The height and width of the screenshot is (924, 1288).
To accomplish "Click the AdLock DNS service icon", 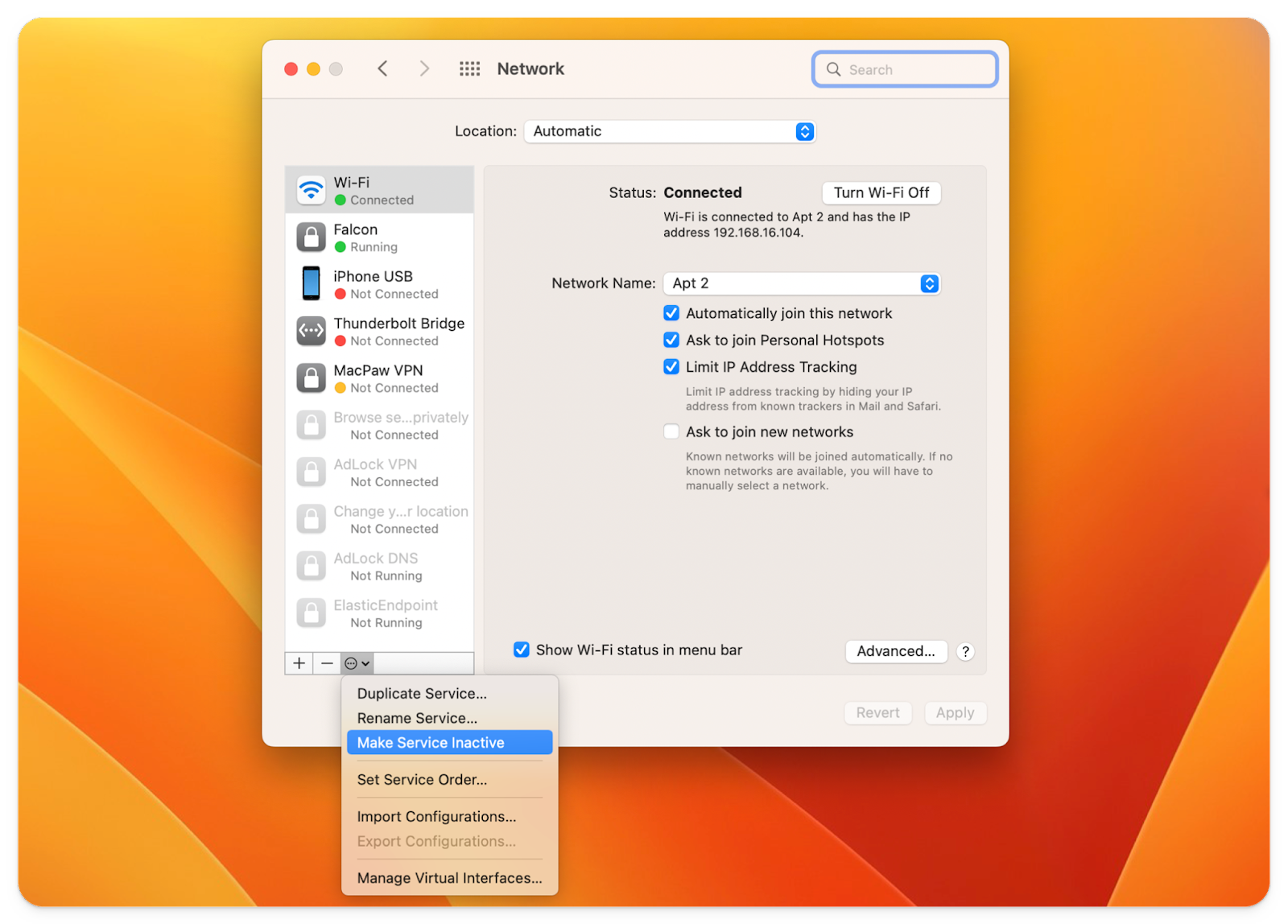I will pyautogui.click(x=311, y=565).
